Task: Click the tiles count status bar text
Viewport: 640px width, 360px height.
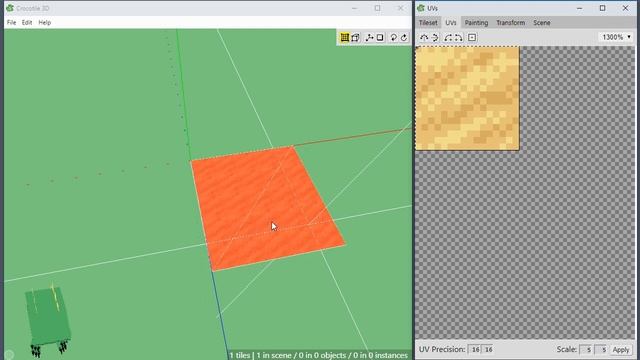Action: [x=318, y=355]
